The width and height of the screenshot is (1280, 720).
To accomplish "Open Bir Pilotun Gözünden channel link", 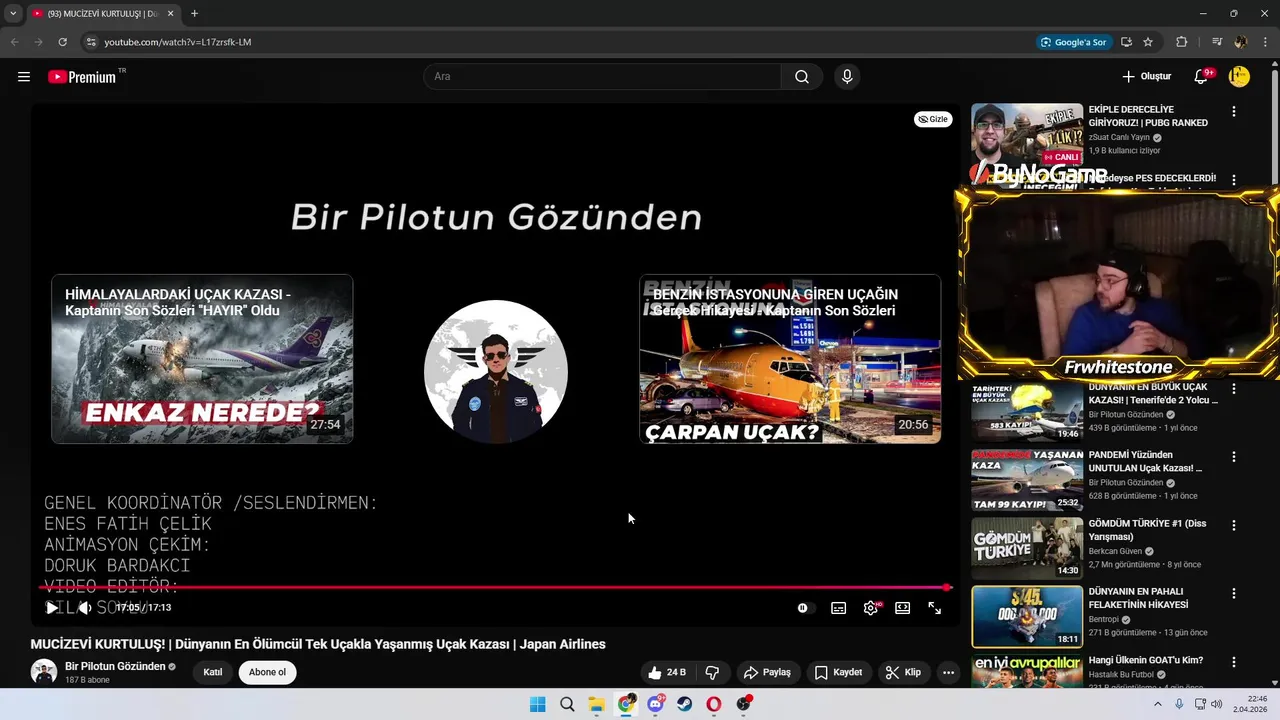I will tap(115, 666).
